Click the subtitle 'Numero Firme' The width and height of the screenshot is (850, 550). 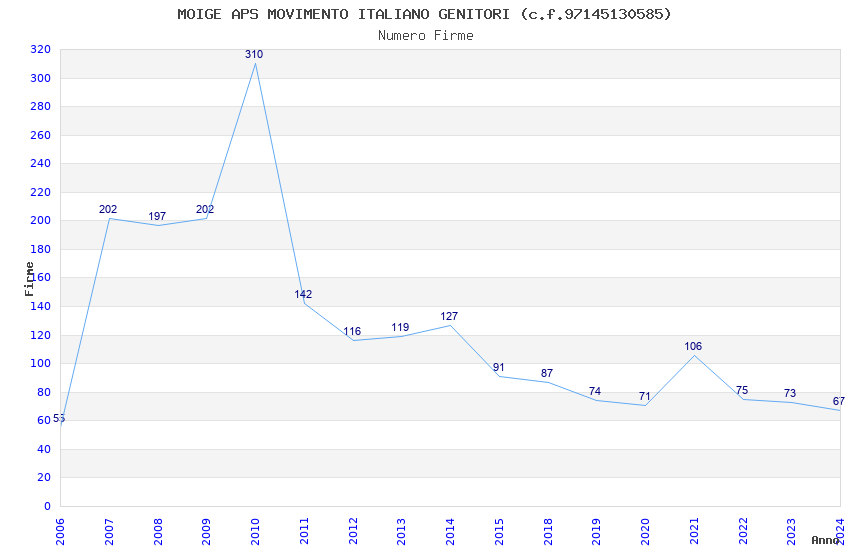tap(426, 36)
